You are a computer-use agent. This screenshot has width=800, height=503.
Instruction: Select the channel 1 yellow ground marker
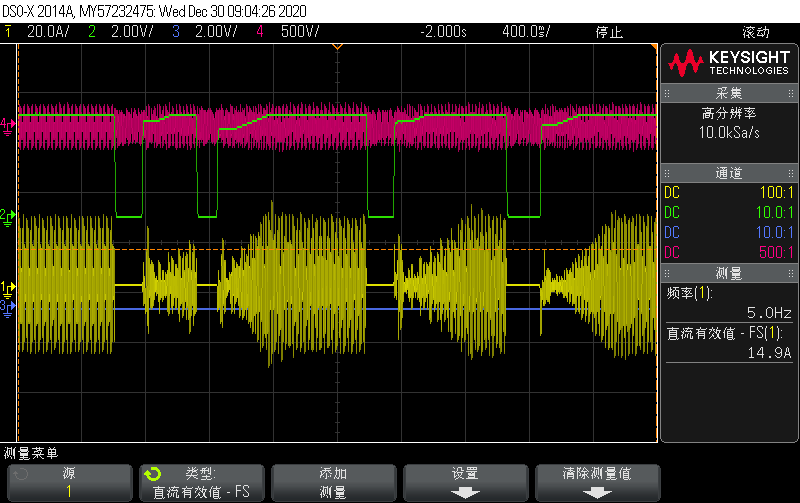click(x=7, y=289)
